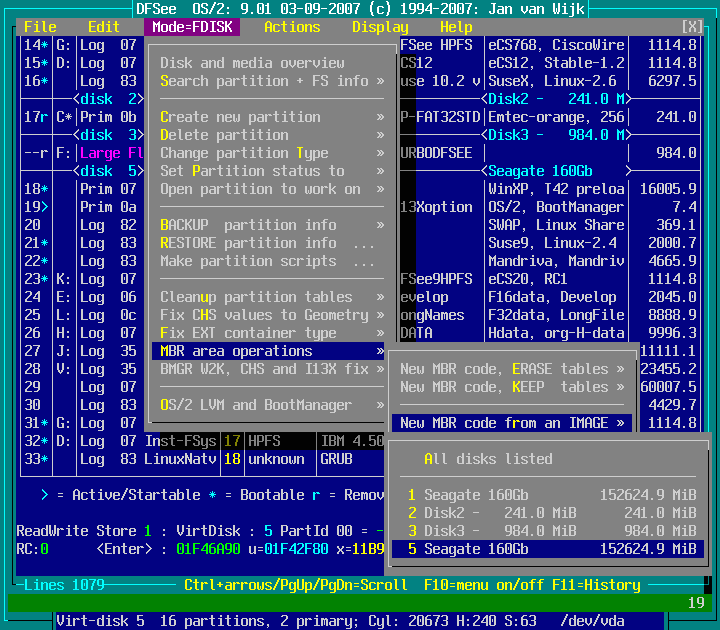Open the Help menu
Viewport: 720px width, 630px height.
point(456,27)
